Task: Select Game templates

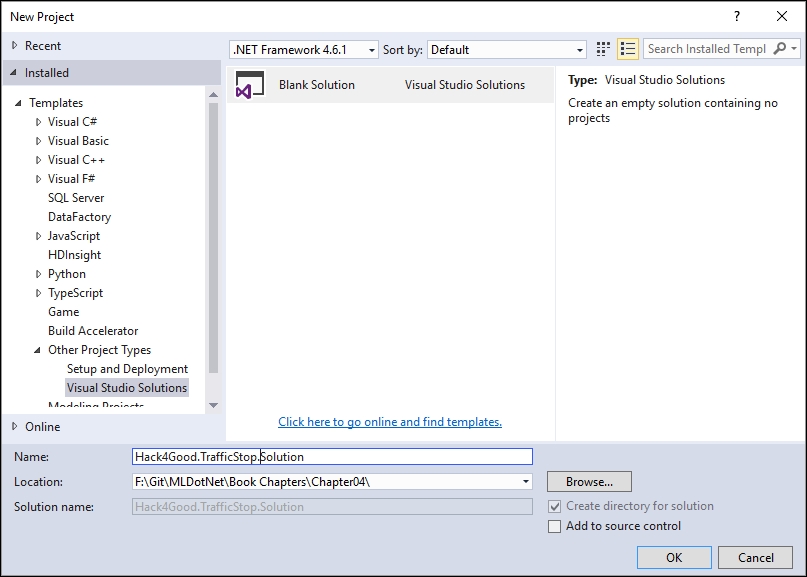Action: click(63, 312)
